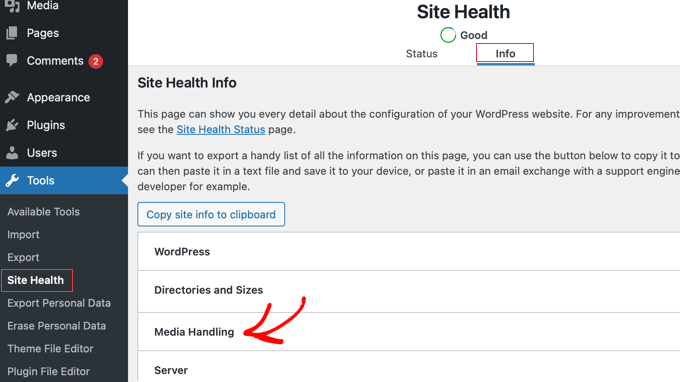Open Theme File Editor link

(x=50, y=349)
